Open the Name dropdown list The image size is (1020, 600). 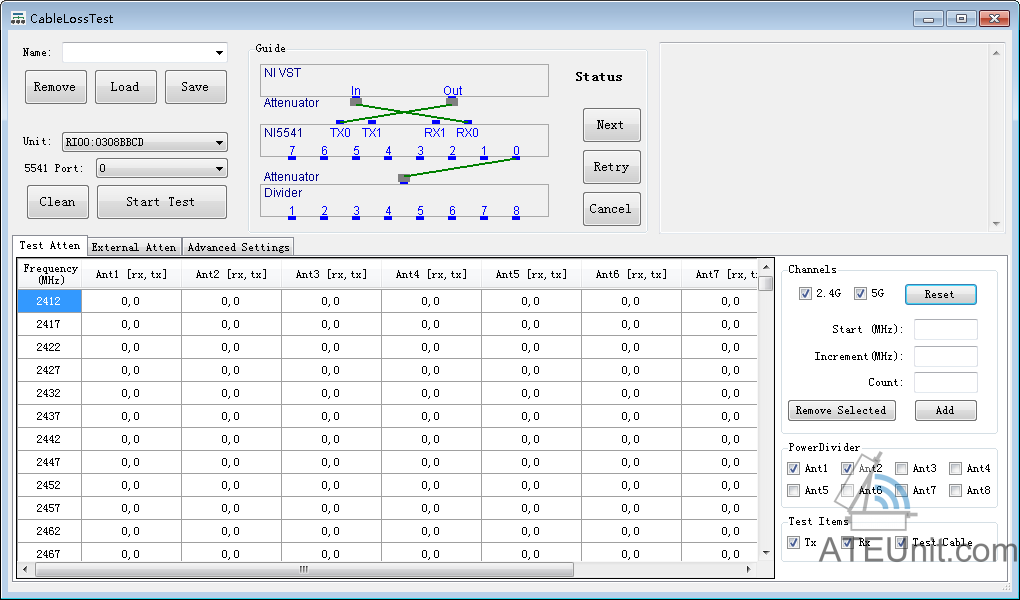point(219,53)
